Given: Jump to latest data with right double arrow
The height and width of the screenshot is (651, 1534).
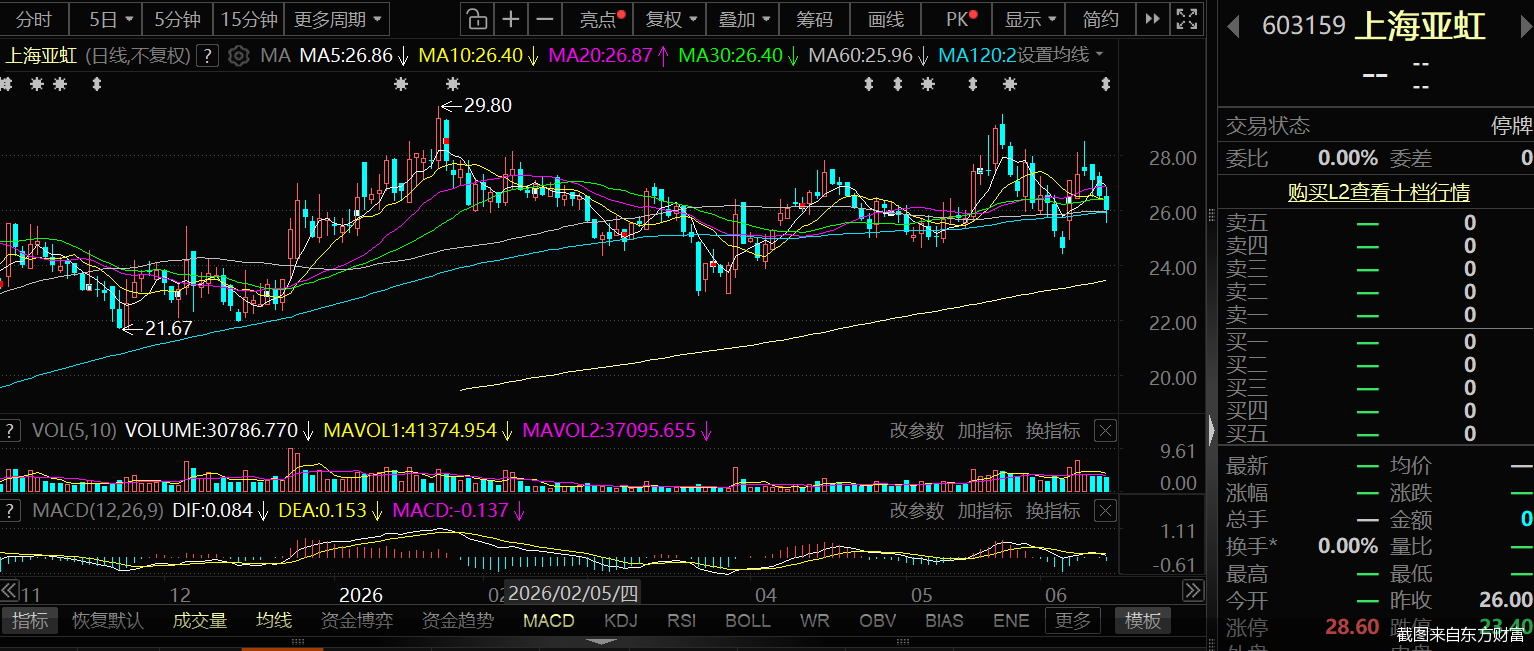Looking at the screenshot, I should 1194,591.
